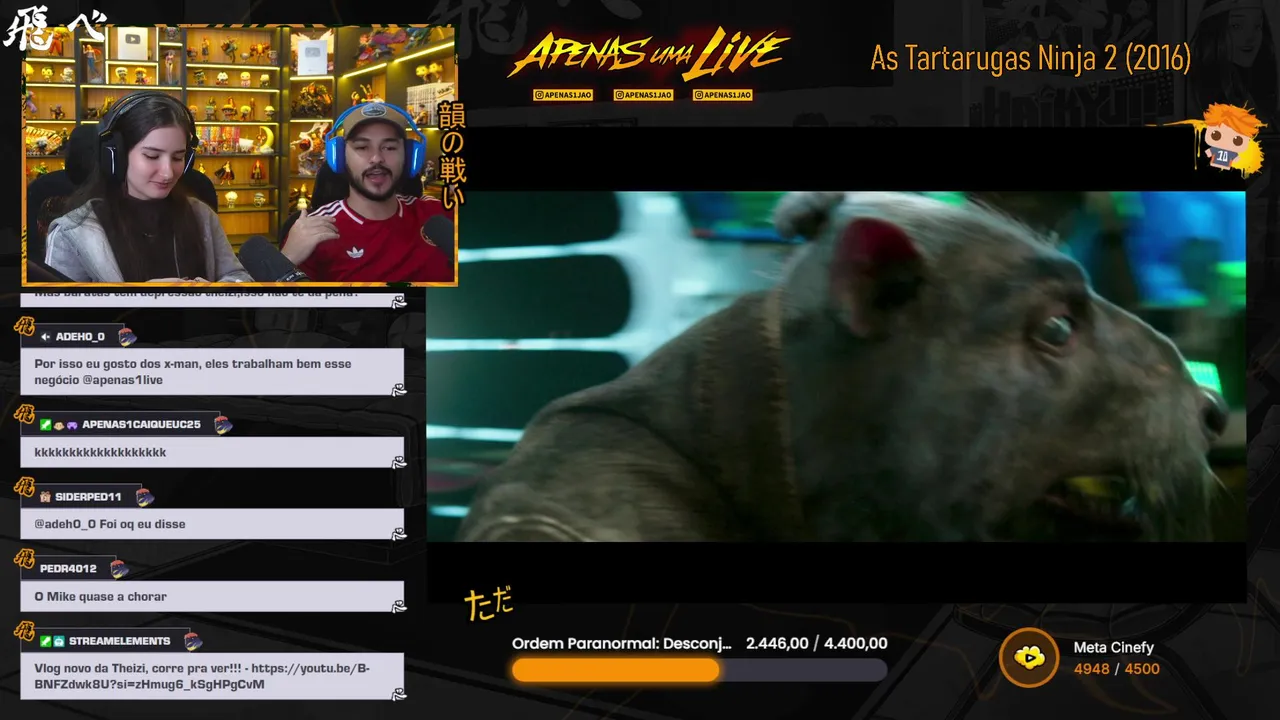Click the corner glyph on 'Foi oq eu disse'
1280x720 pixels.
[x=398, y=534]
